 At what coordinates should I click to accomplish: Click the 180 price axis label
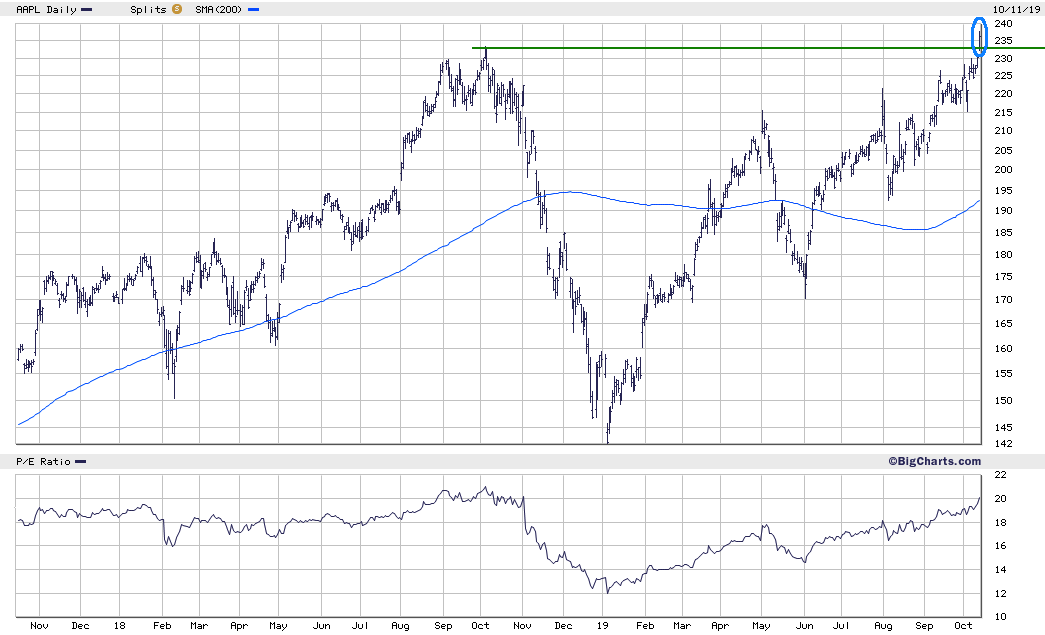[1003, 255]
